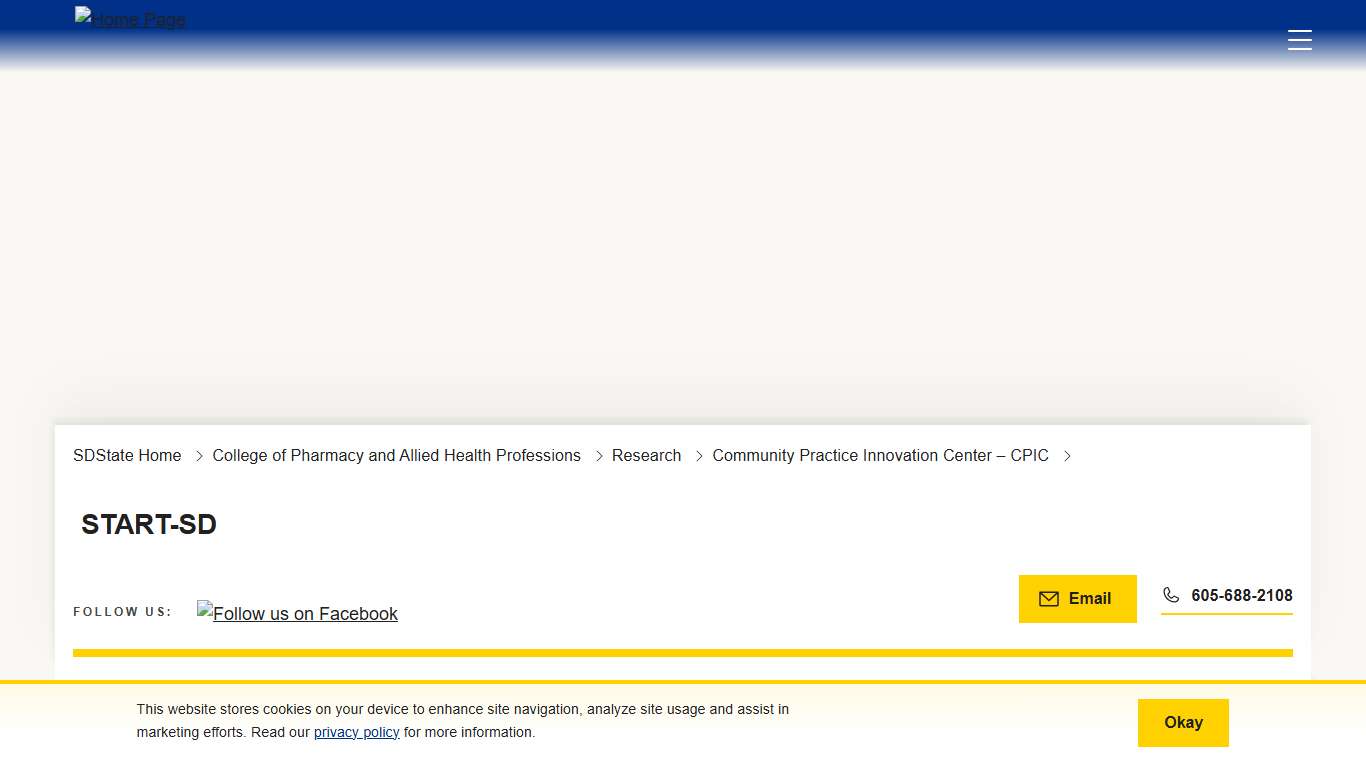Click the chevron after SDState Home

(x=199, y=456)
